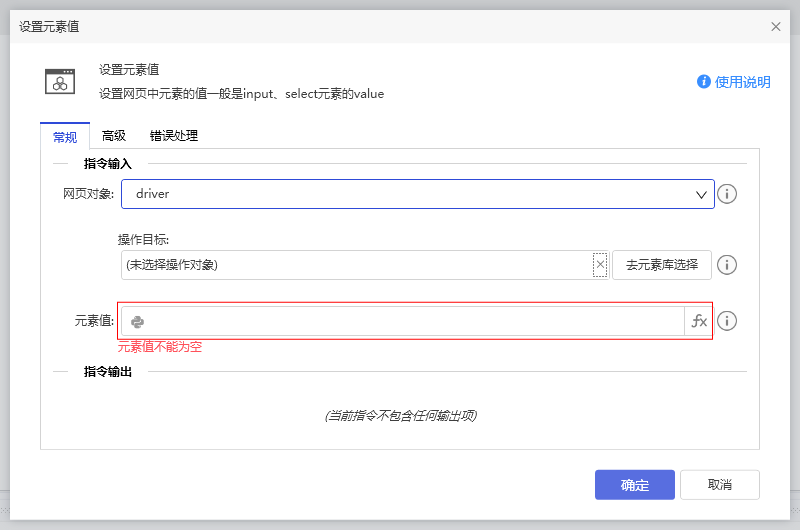Viewport: 800px width, 530px height.
Task: Click the 设置元素值 command icon
Action: pos(60,82)
